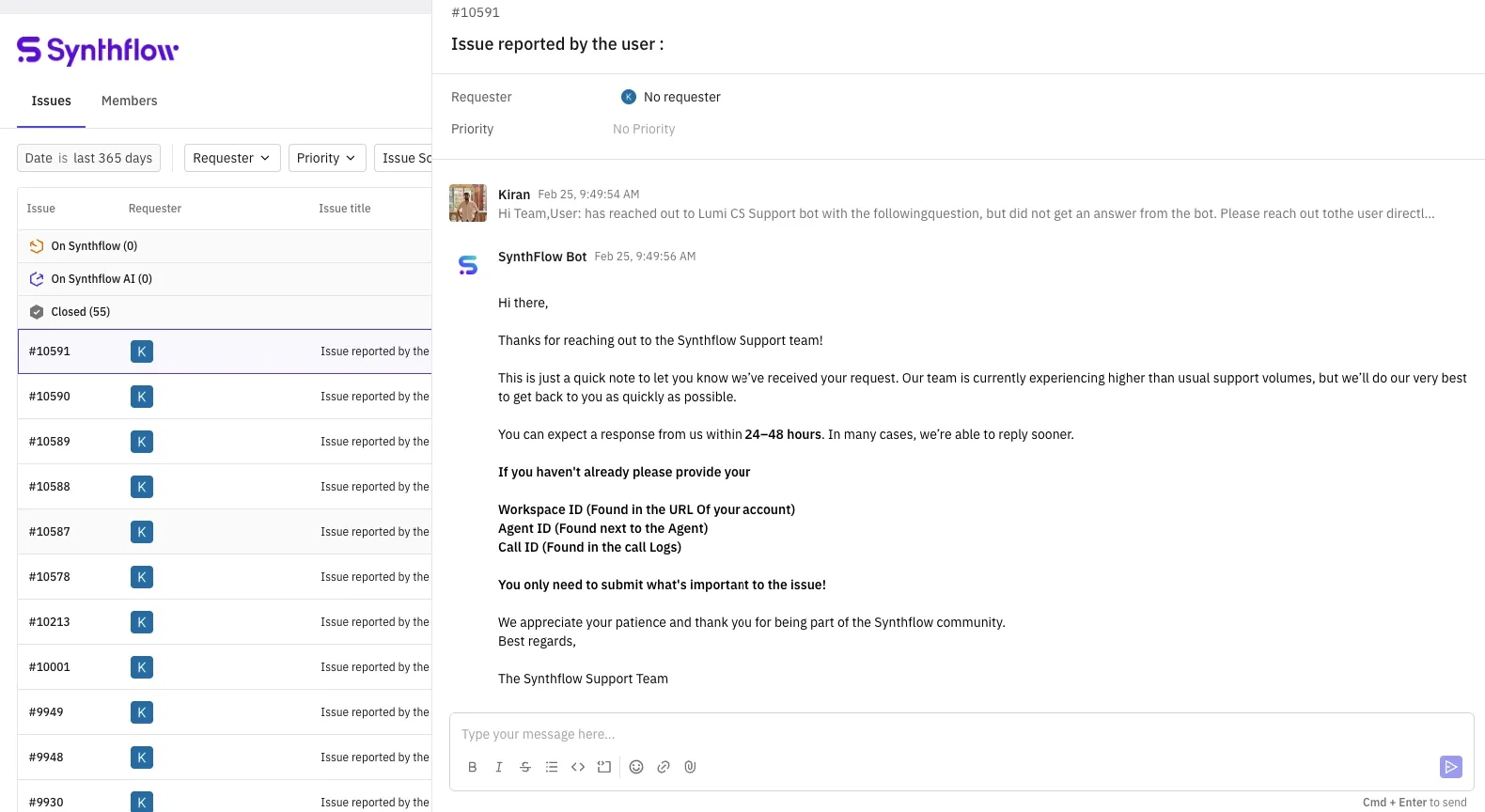
Task: Click the On Synthflow AI status icon
Action: (x=37, y=279)
